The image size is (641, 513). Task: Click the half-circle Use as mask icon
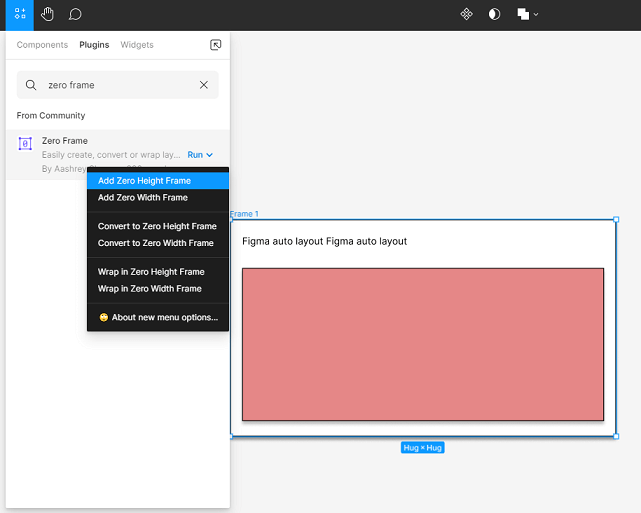494,14
